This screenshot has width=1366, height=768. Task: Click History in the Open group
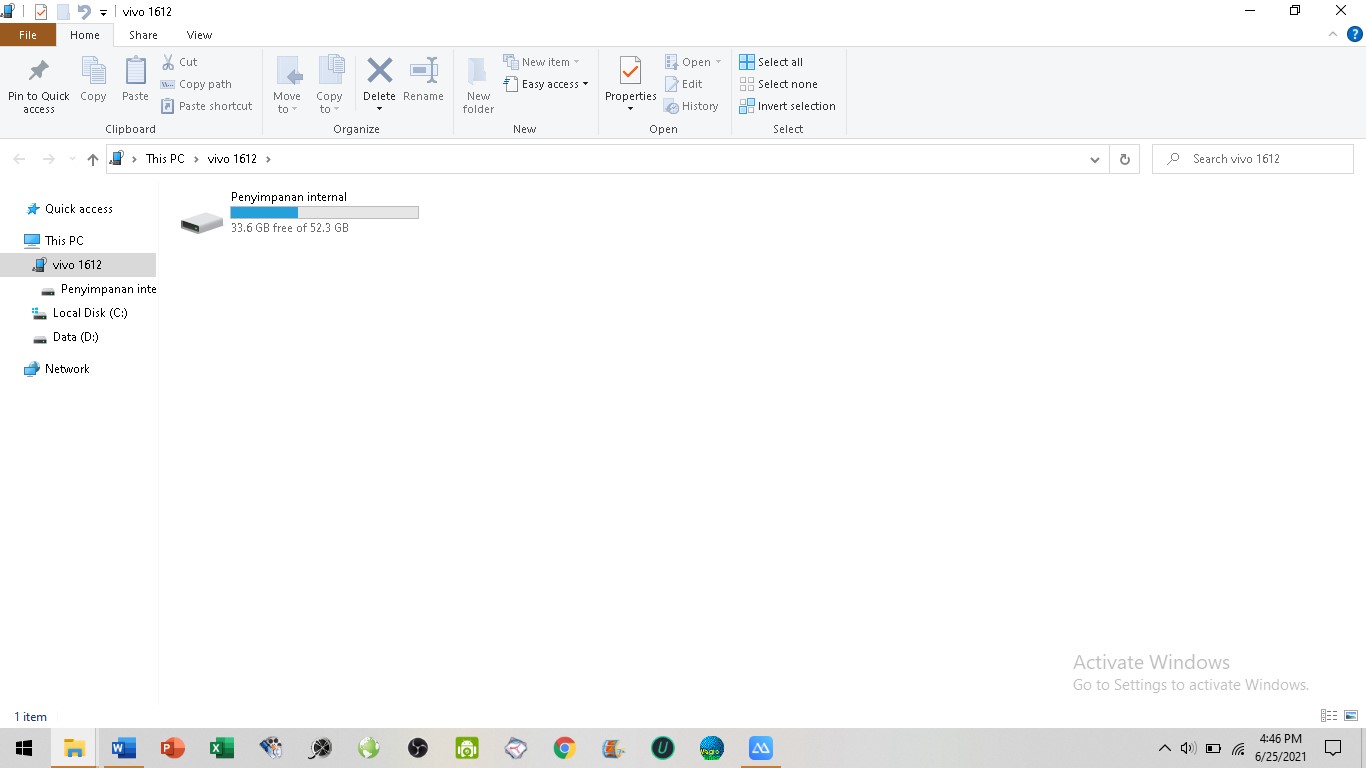tap(691, 106)
